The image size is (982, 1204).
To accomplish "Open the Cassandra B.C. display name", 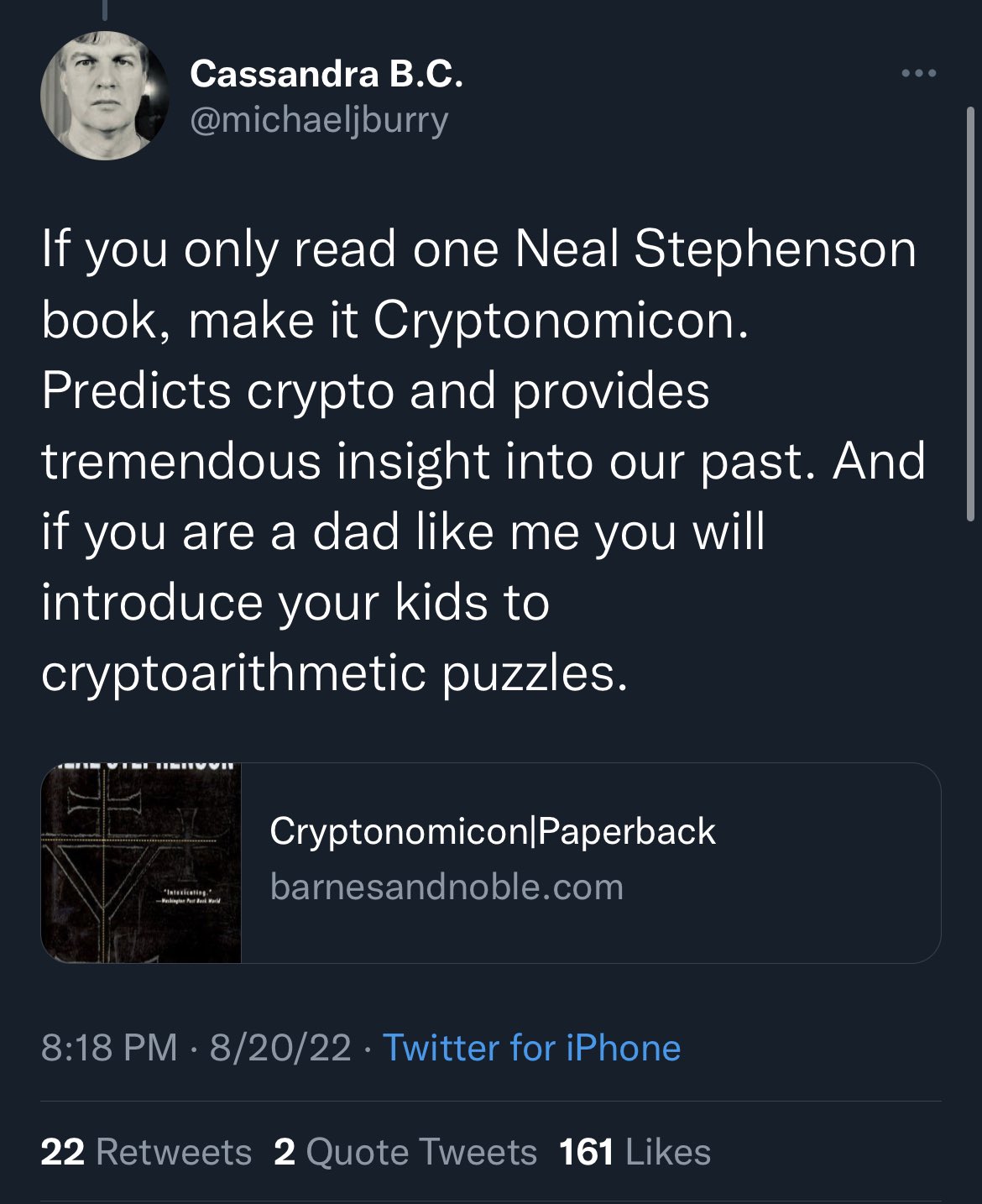I will [x=326, y=76].
